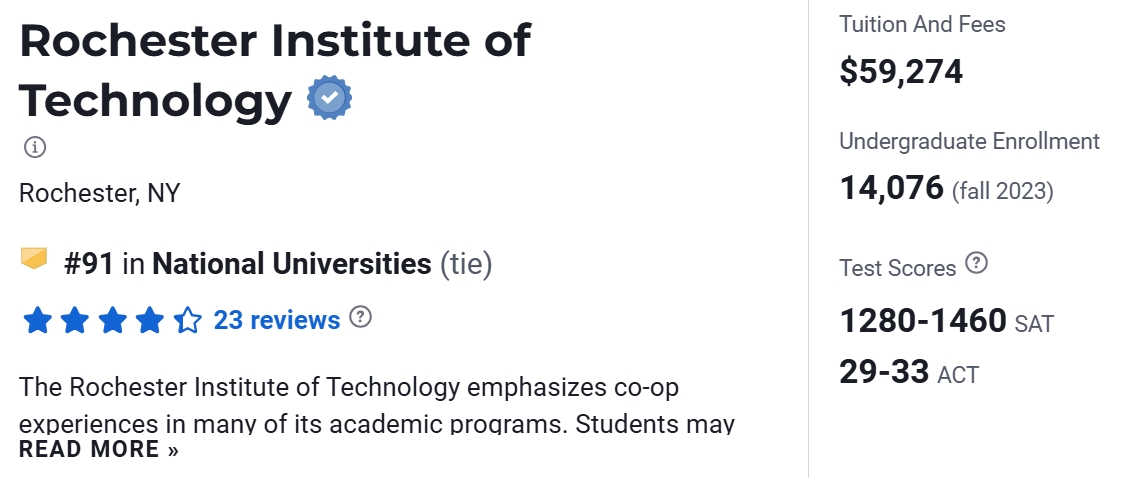Click the yellow ranking badge icon
This screenshot has height=478, width=1131.
(35, 260)
